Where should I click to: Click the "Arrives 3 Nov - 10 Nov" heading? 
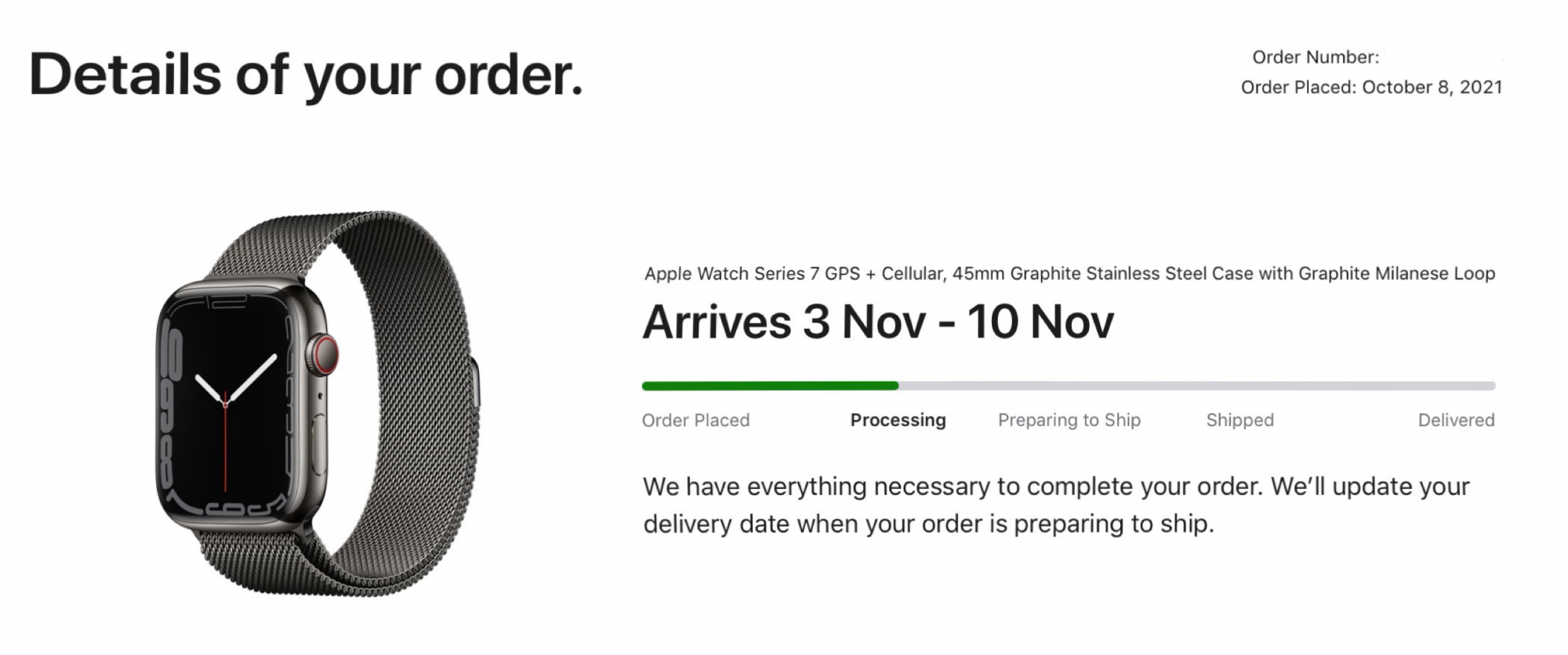pyautogui.click(x=878, y=321)
